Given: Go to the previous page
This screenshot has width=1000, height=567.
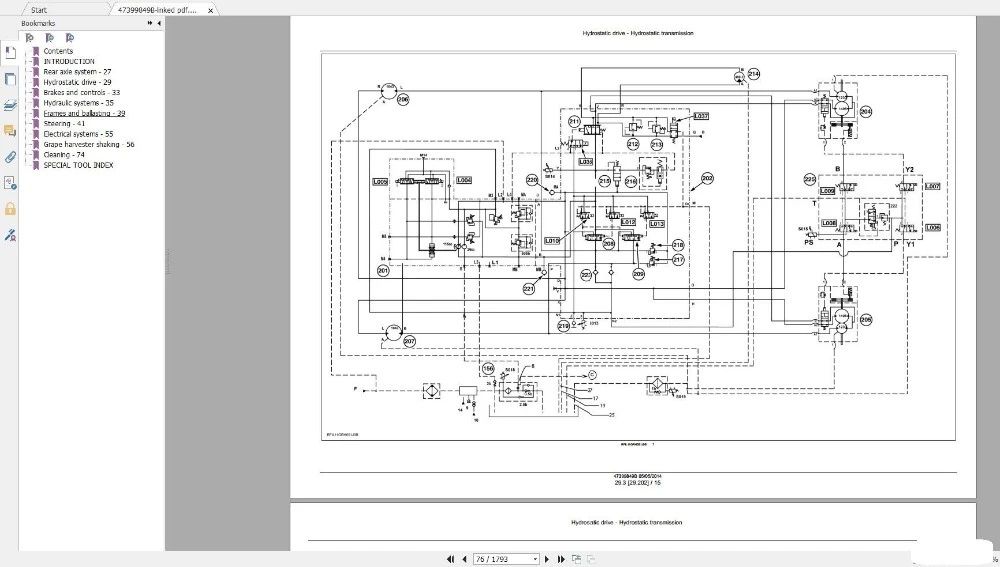Looking at the screenshot, I should point(464,559).
